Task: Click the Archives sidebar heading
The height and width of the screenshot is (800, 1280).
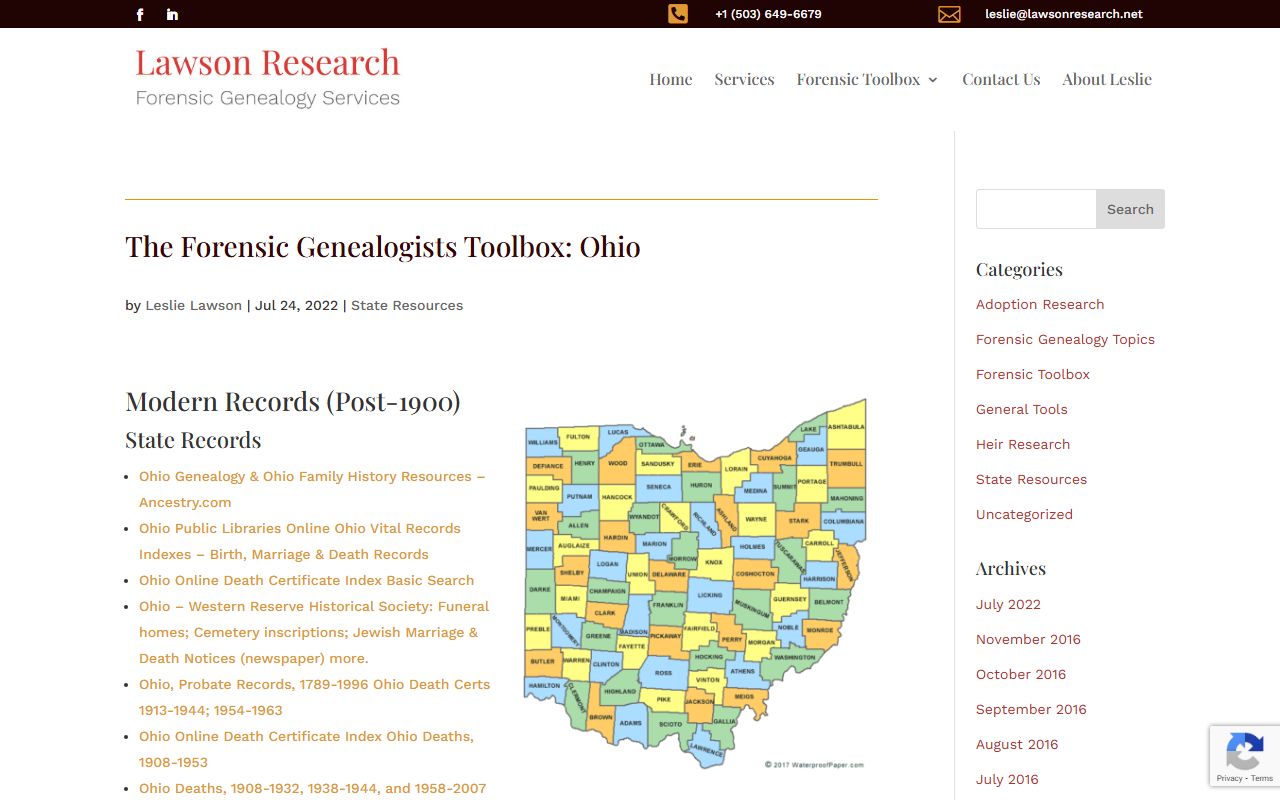Action: 1011,568
